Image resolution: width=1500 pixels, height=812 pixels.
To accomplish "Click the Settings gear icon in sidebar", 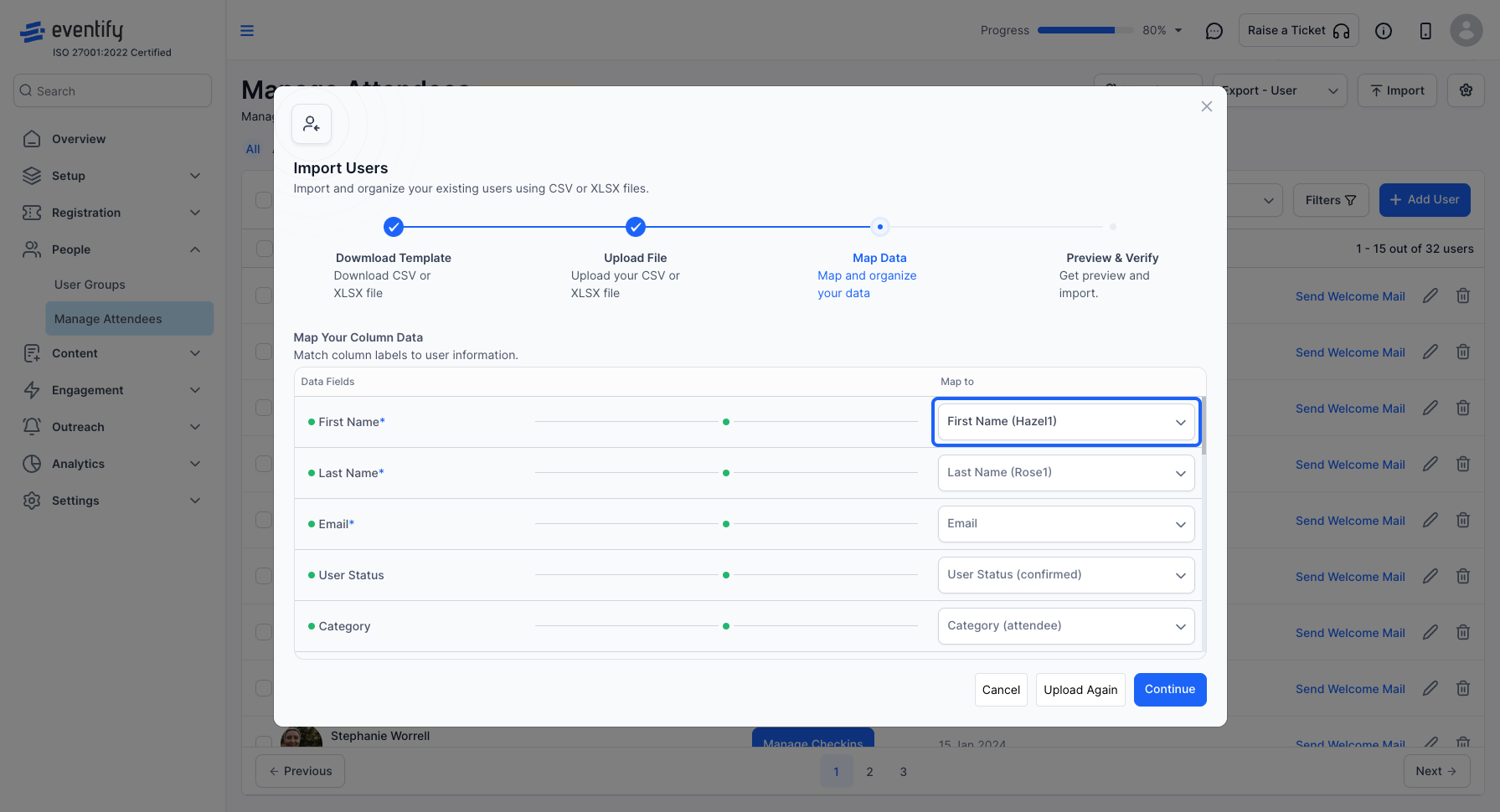I will [32, 501].
